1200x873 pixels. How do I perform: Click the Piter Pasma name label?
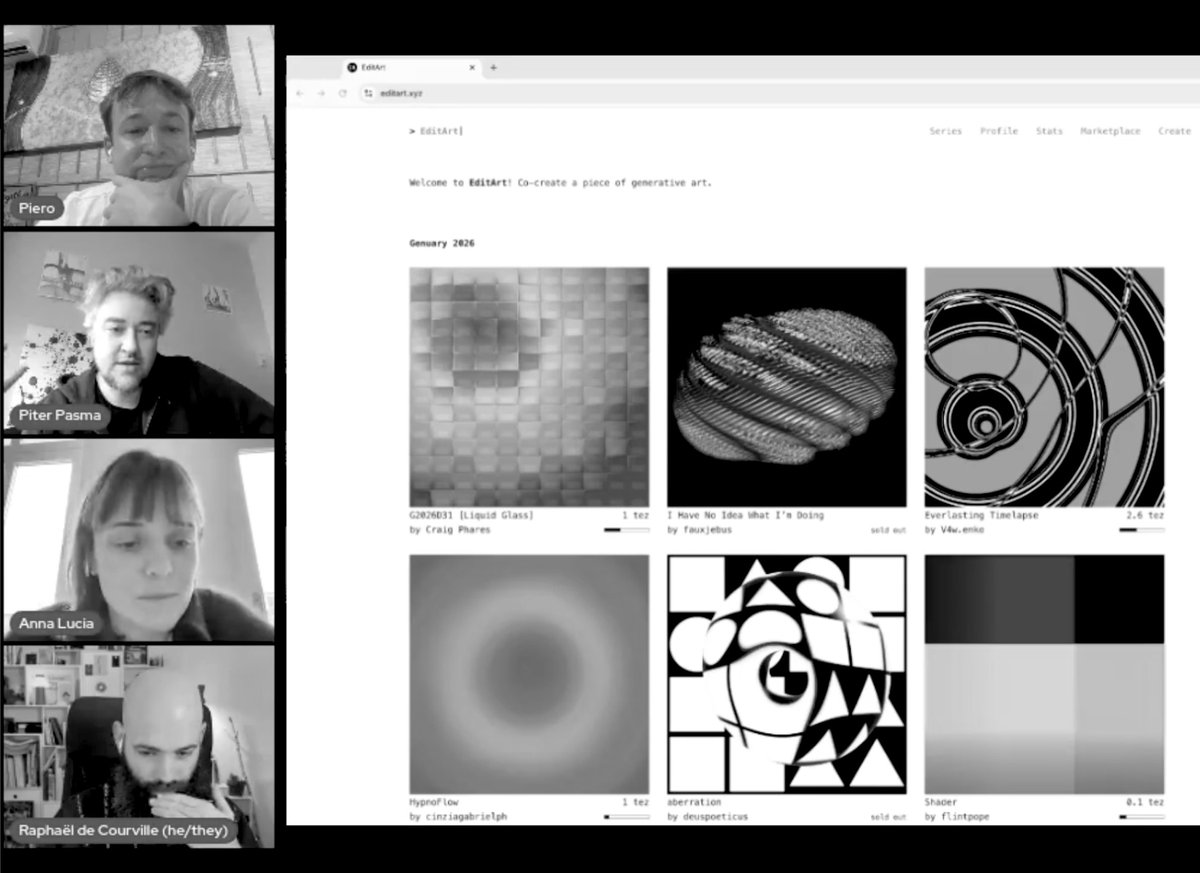(x=61, y=415)
